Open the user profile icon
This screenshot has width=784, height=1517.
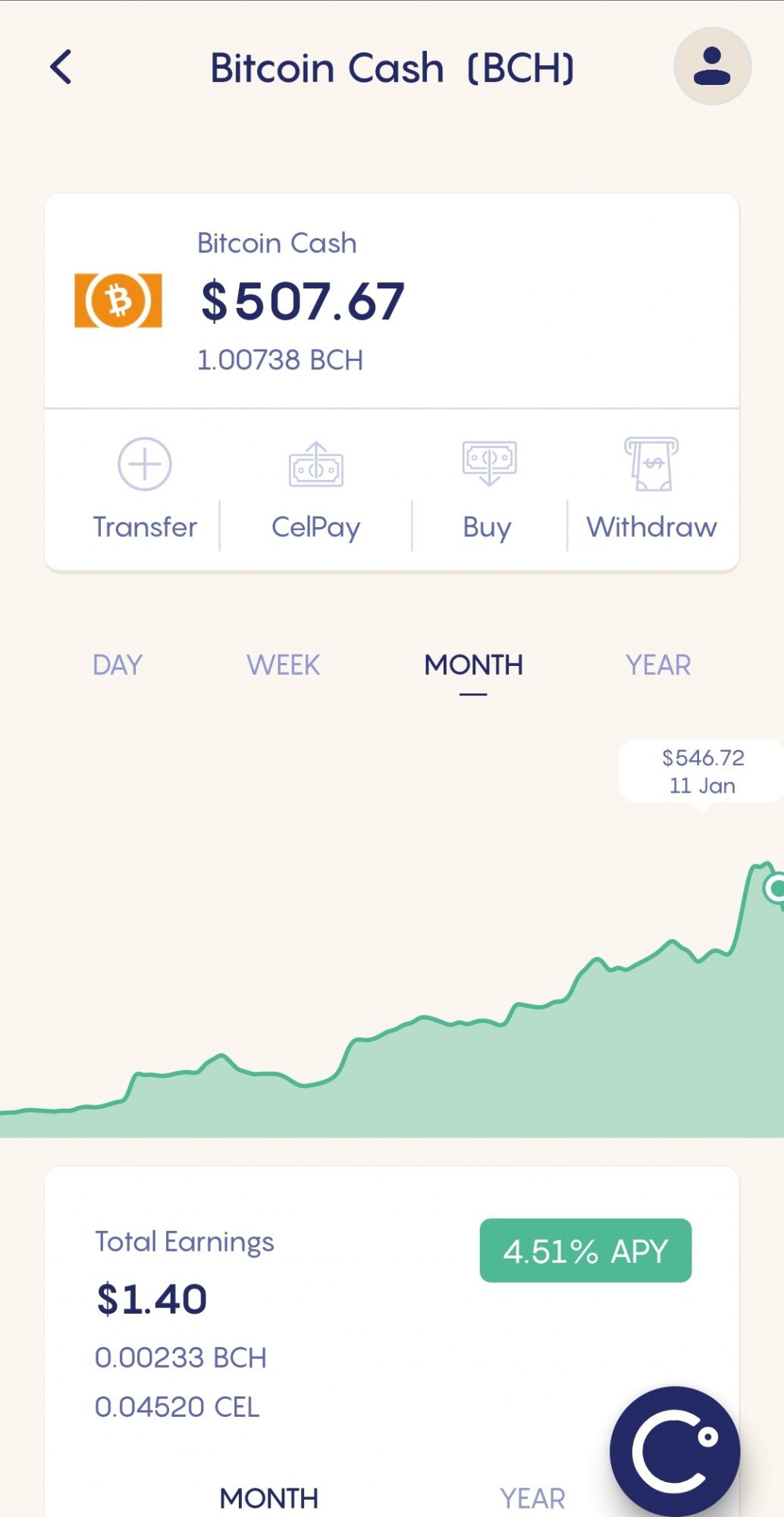(712, 66)
